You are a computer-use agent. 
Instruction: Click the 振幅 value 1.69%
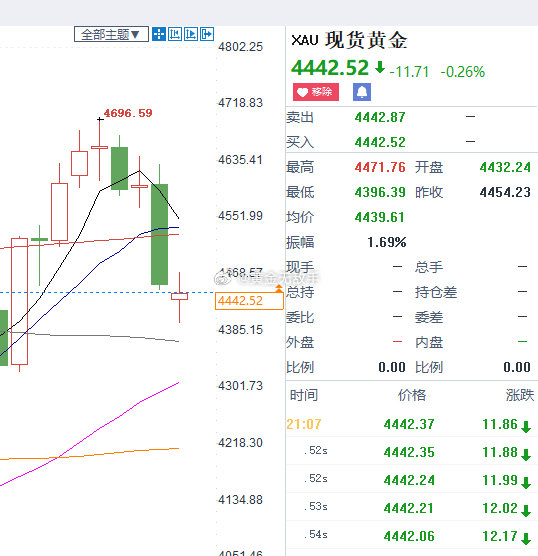pos(387,242)
